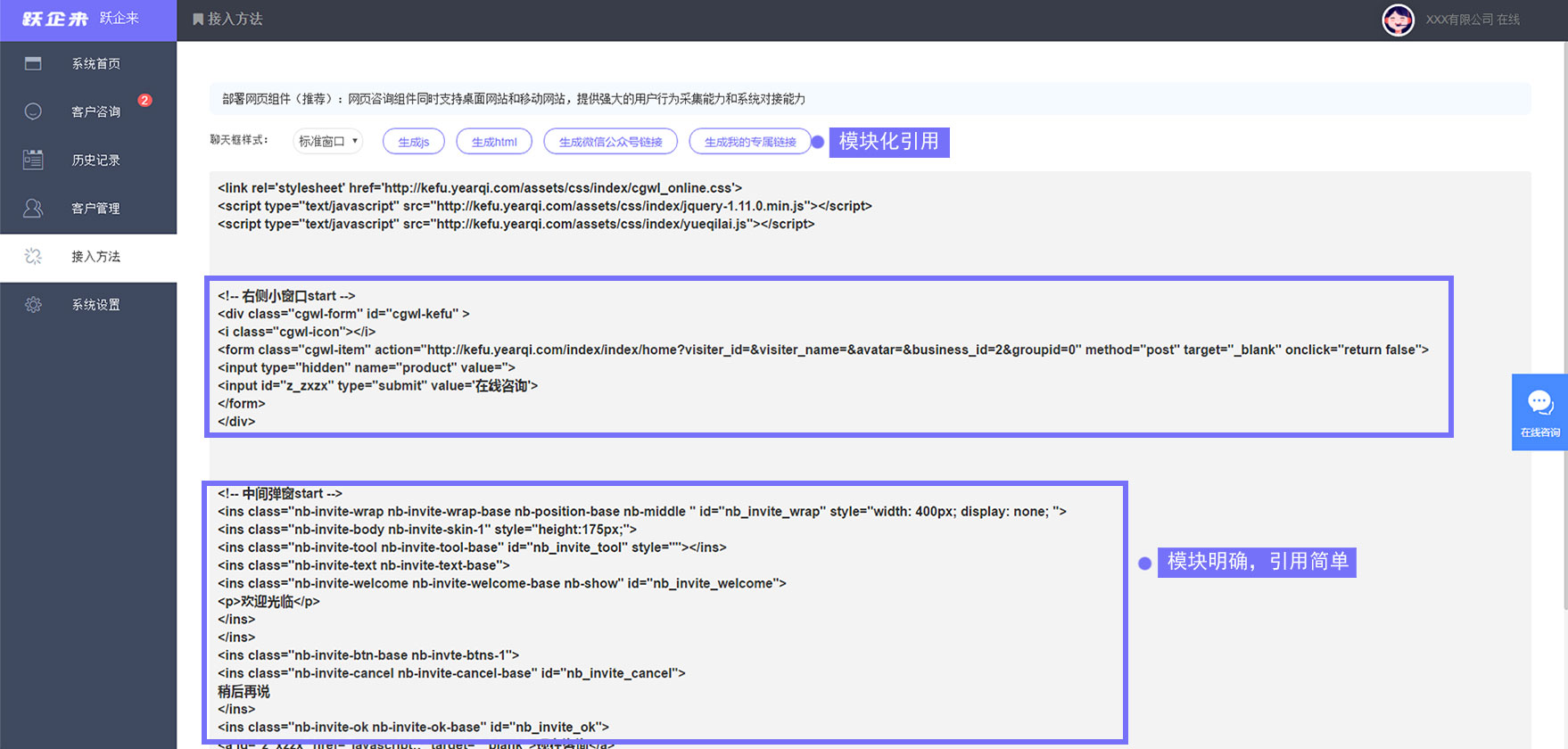Click the 跃企来 brand name text
Viewport: 1568px width, 749px height.
point(119,18)
